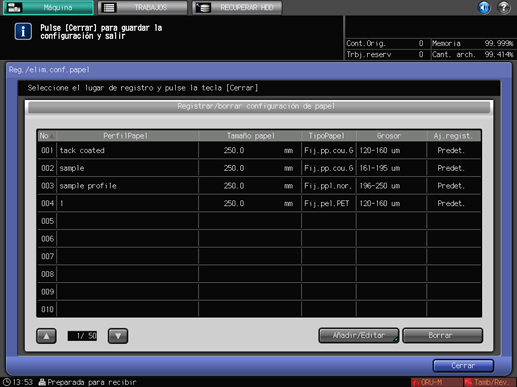Click the ORU-M status indicator
The height and width of the screenshot is (387, 517).
coord(436,382)
